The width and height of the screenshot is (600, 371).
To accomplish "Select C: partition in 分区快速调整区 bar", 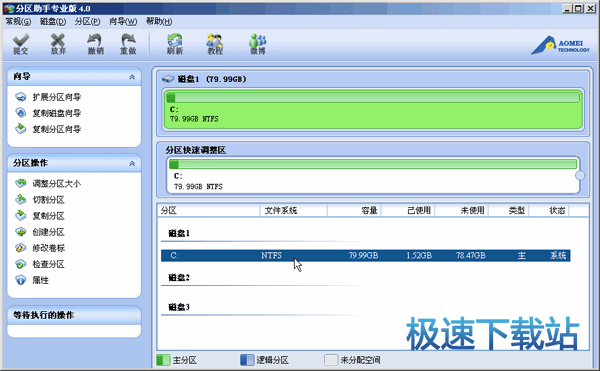I will (373, 175).
